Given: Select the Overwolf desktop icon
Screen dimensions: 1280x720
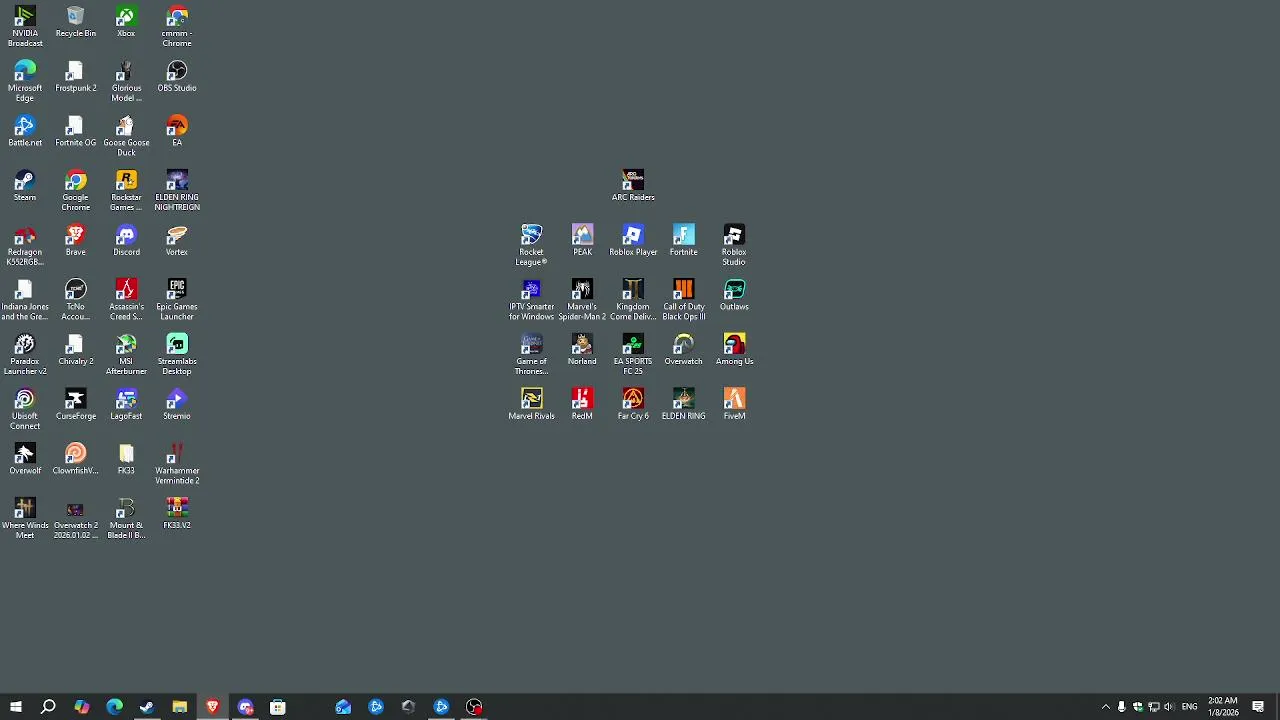Looking at the screenshot, I should click(25, 460).
